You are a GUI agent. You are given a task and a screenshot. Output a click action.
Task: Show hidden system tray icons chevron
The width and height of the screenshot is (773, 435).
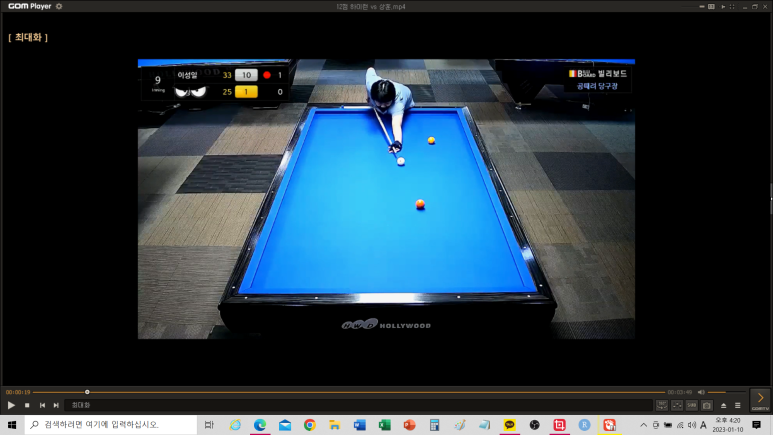click(643, 425)
